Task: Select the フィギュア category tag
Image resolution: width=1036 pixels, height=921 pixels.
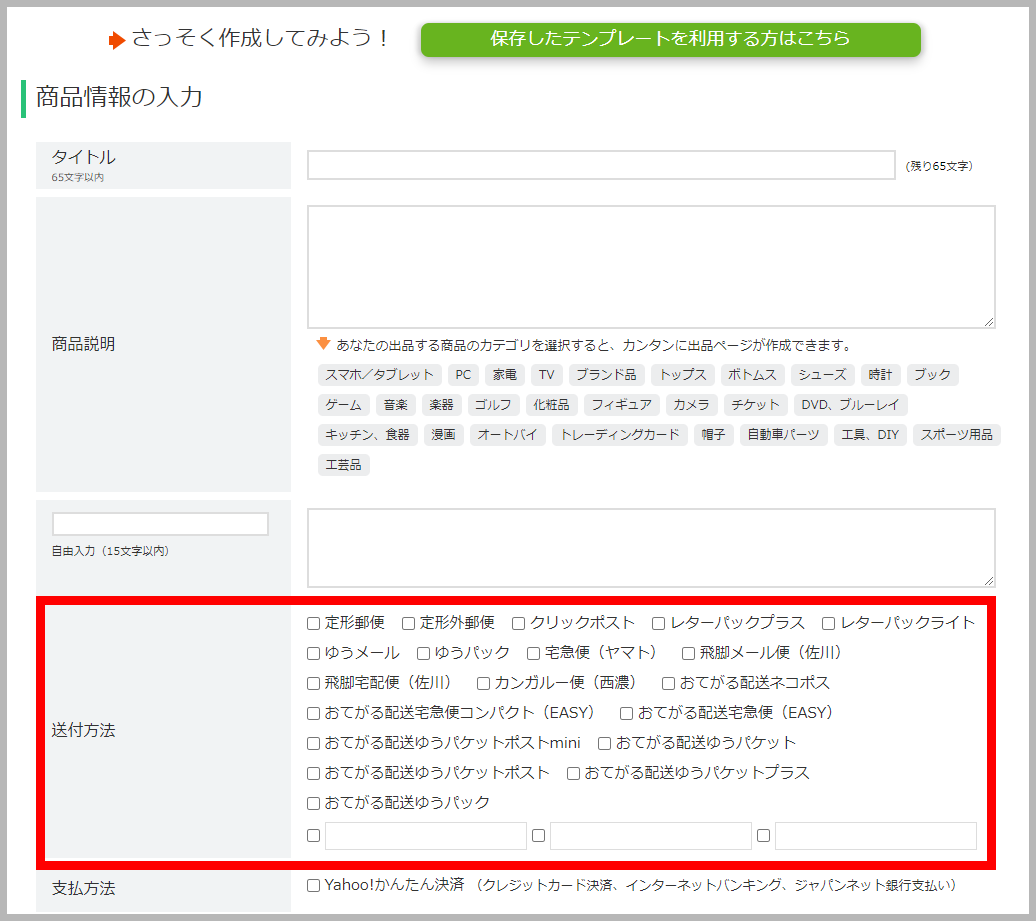Action: tap(622, 404)
